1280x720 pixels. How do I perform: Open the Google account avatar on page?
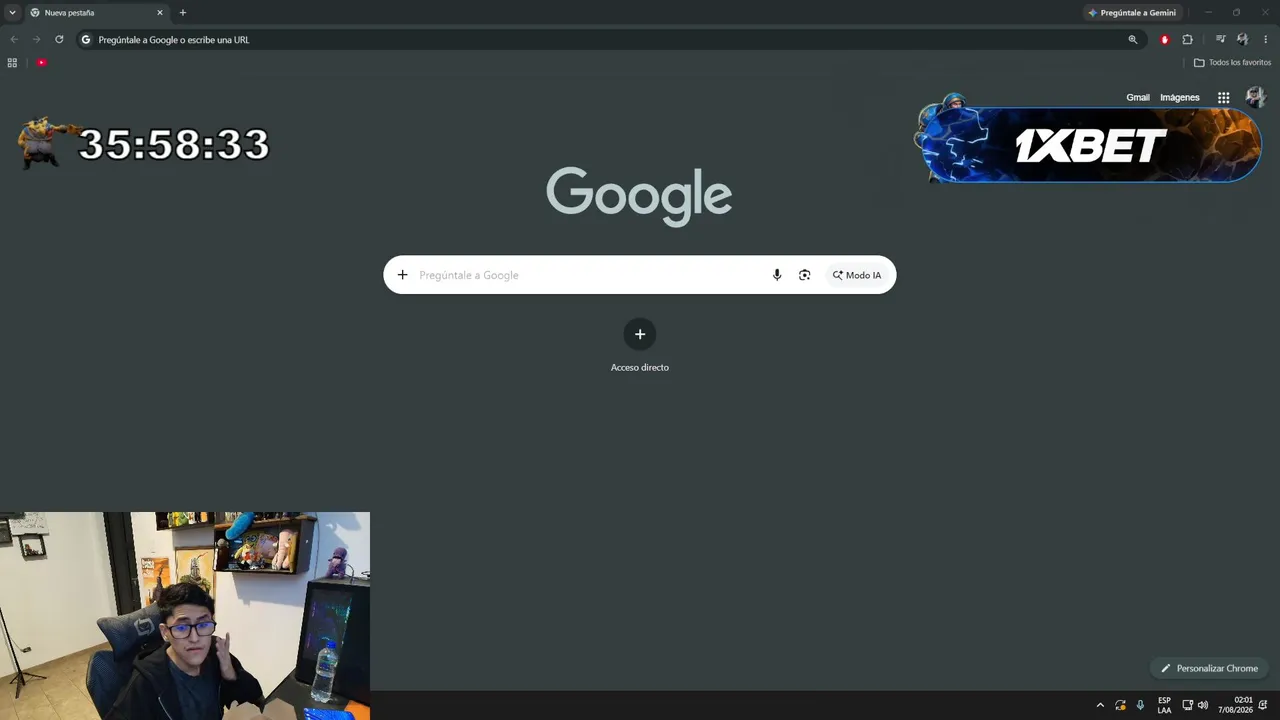point(1255,97)
